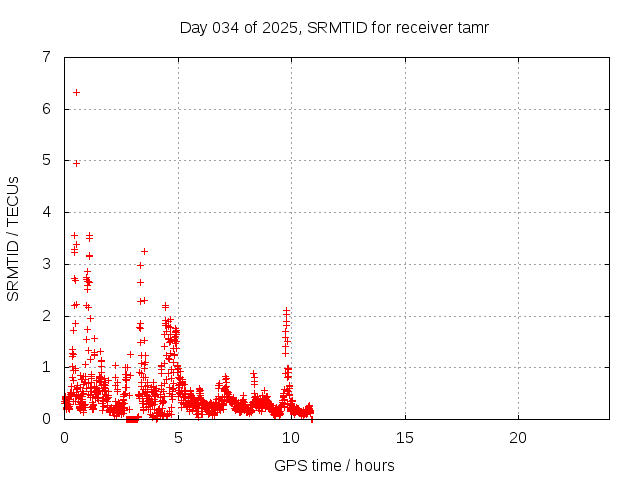This screenshot has width=640, height=480.
Task: Select the highest red data point above 6 TECUs
Action: click(76, 92)
